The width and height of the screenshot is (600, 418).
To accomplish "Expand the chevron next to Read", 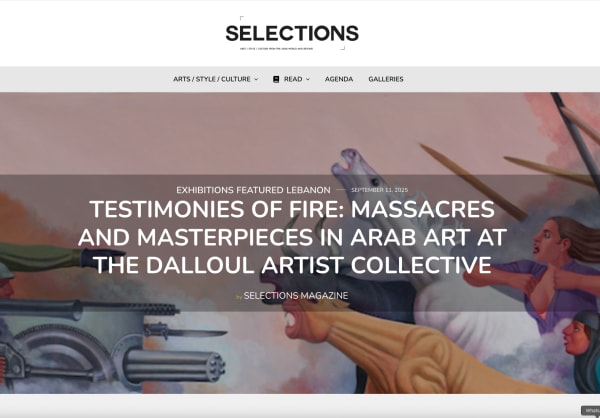I will point(308,79).
